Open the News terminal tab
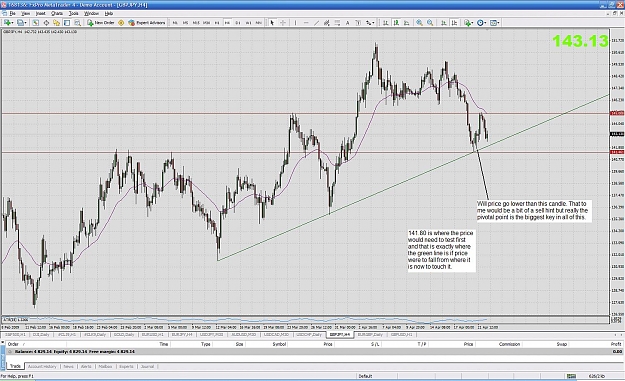625x381 pixels. click(69, 366)
